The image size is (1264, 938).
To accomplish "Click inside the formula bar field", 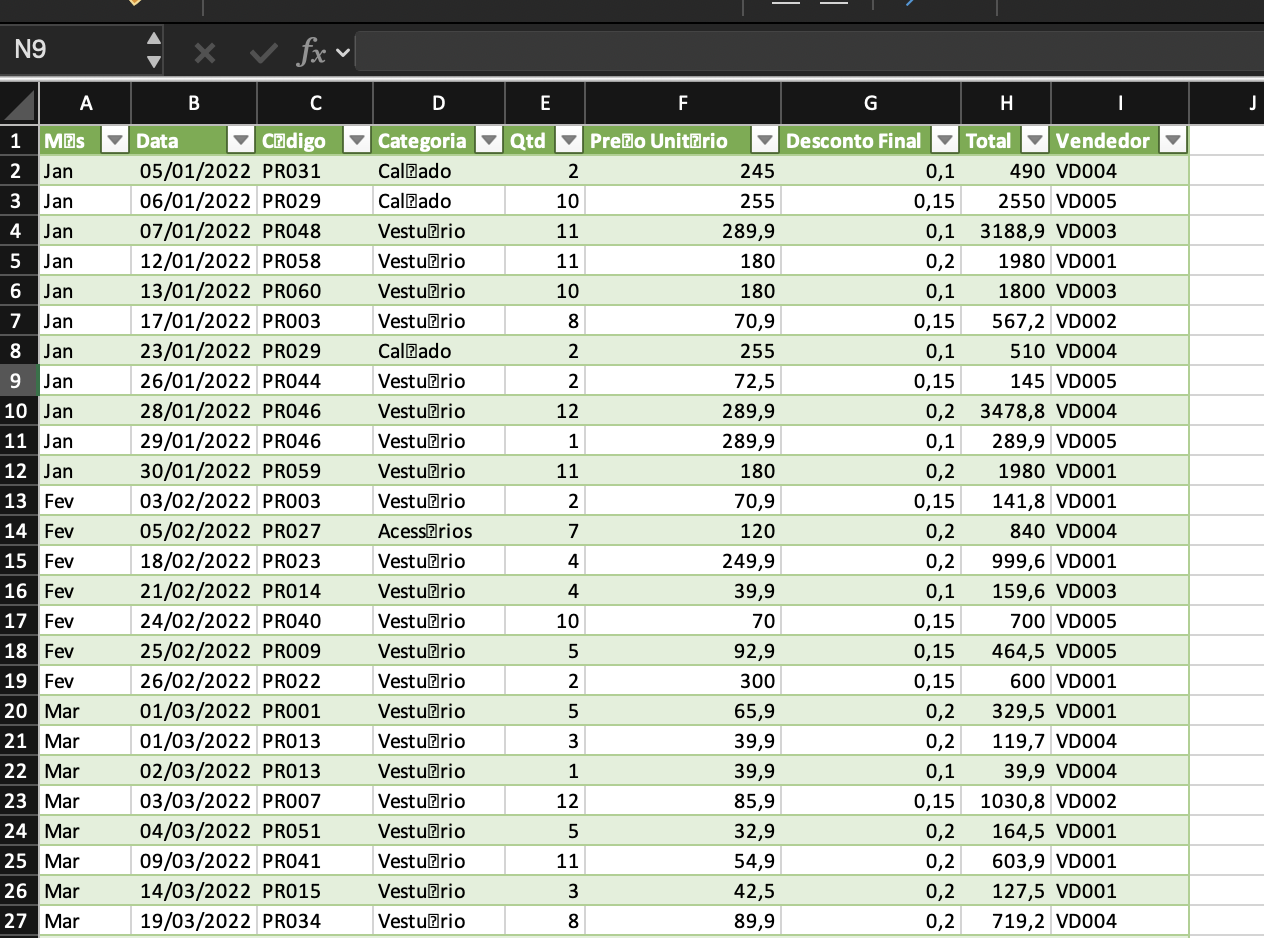I will point(800,52).
